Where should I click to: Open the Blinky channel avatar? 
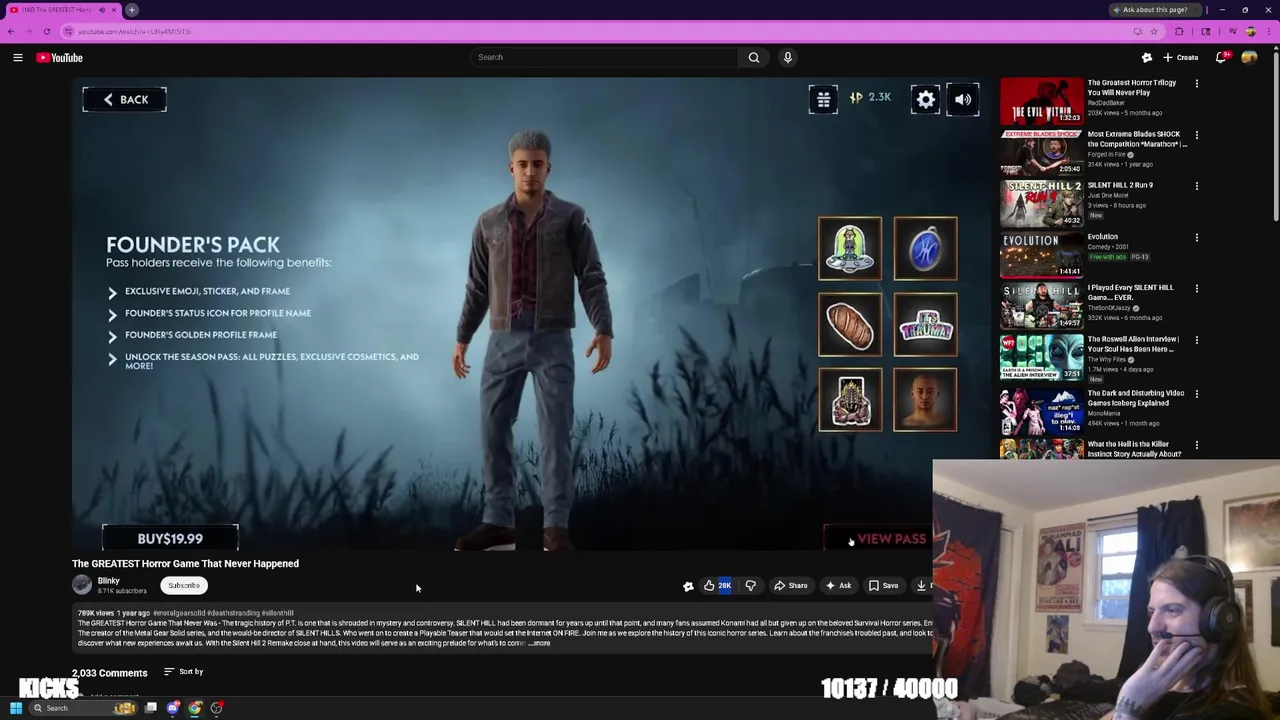pos(82,585)
